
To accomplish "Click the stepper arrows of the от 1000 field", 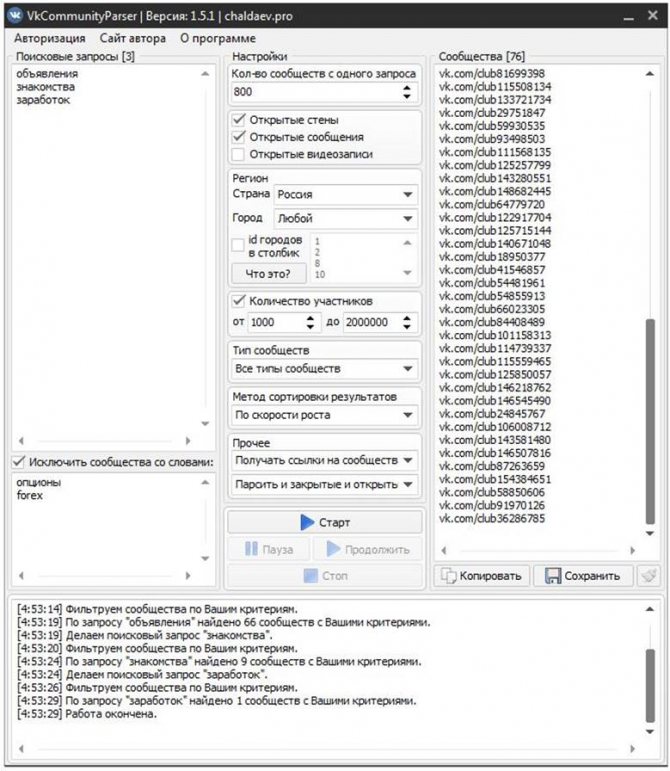I will click(310, 323).
